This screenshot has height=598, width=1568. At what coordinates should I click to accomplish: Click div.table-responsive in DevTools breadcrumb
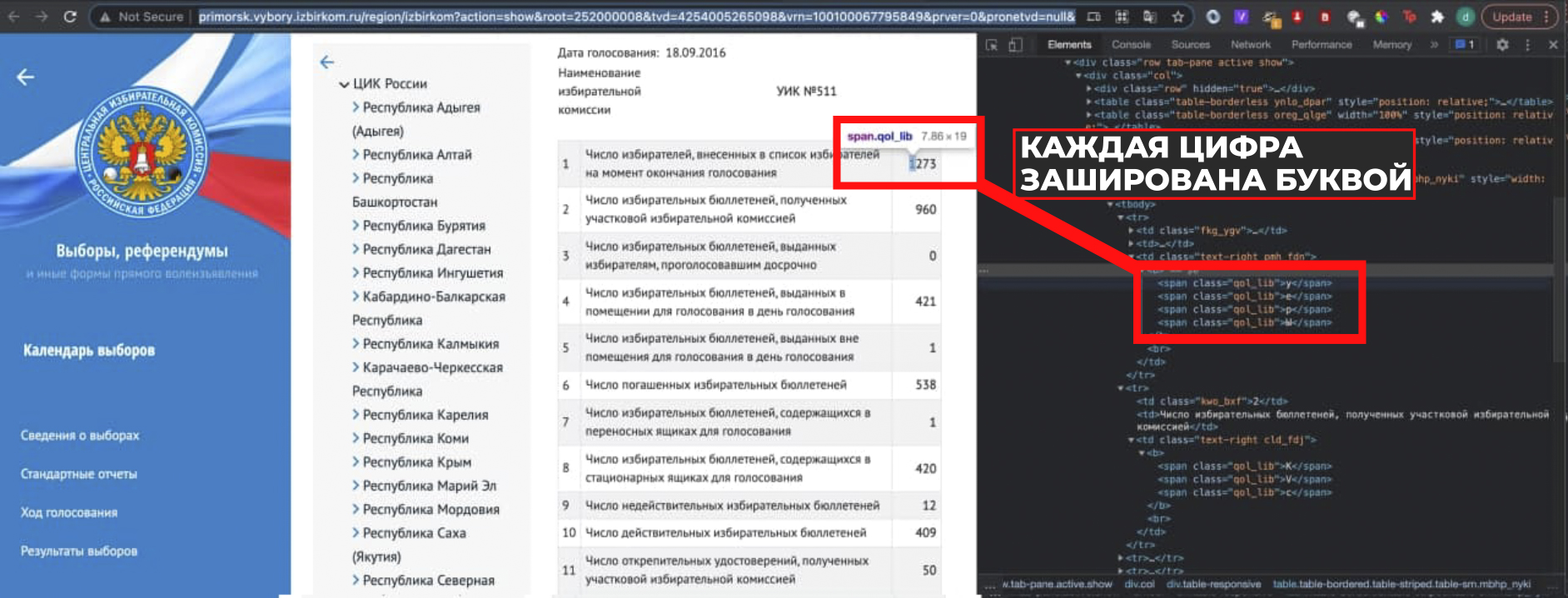(1213, 584)
